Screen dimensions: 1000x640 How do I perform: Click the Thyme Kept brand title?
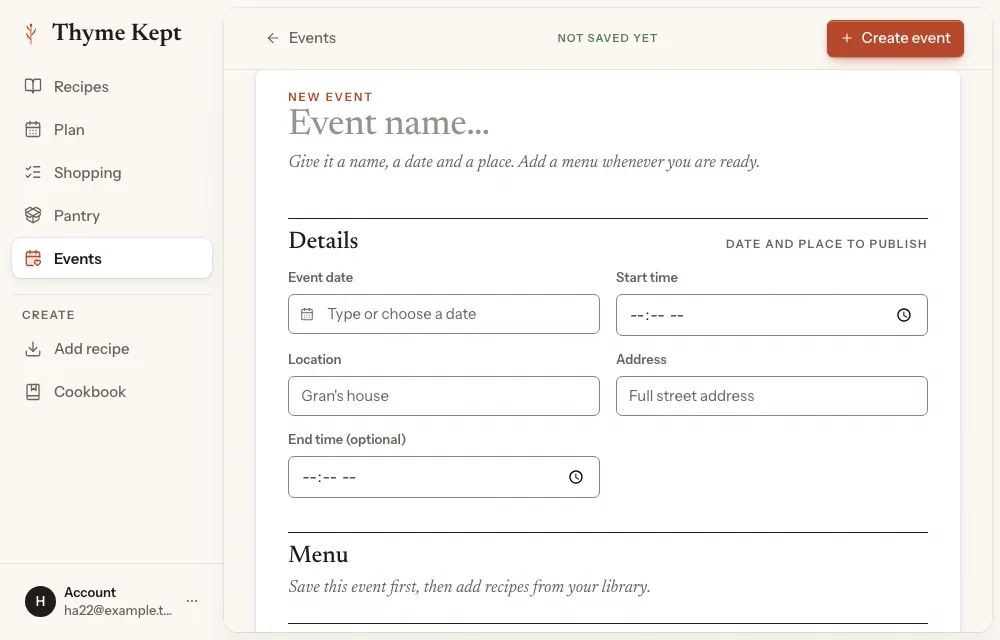(x=117, y=33)
